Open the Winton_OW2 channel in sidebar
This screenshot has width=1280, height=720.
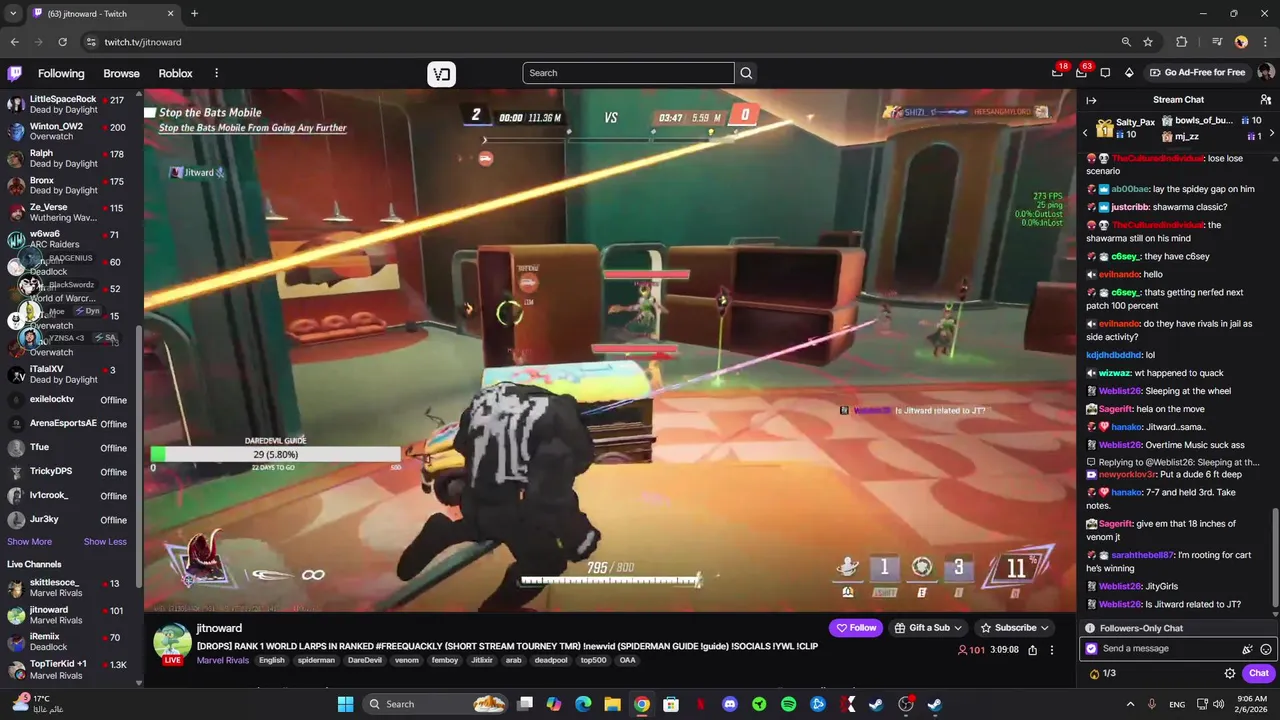[x=68, y=132]
